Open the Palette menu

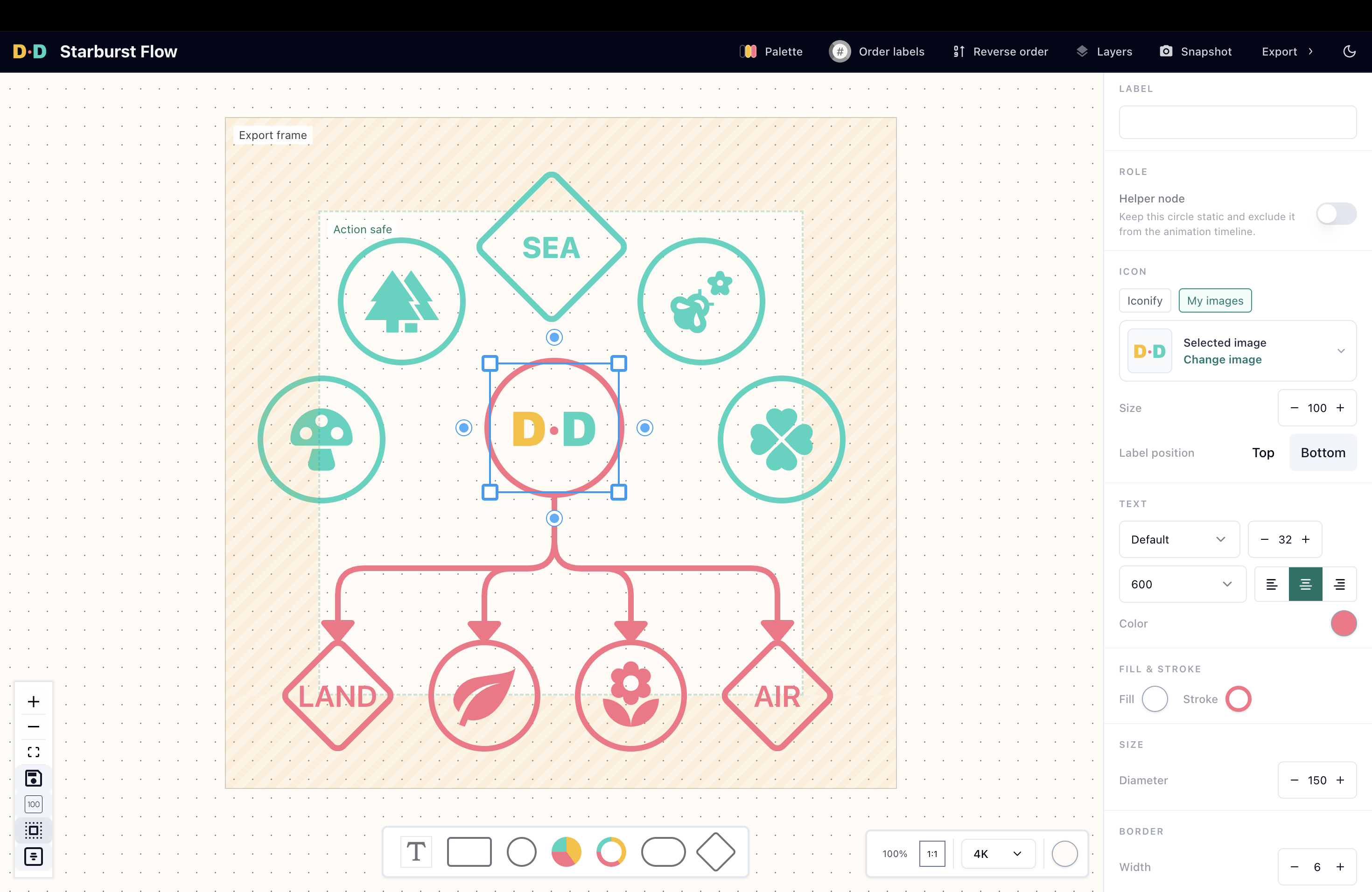(x=771, y=51)
